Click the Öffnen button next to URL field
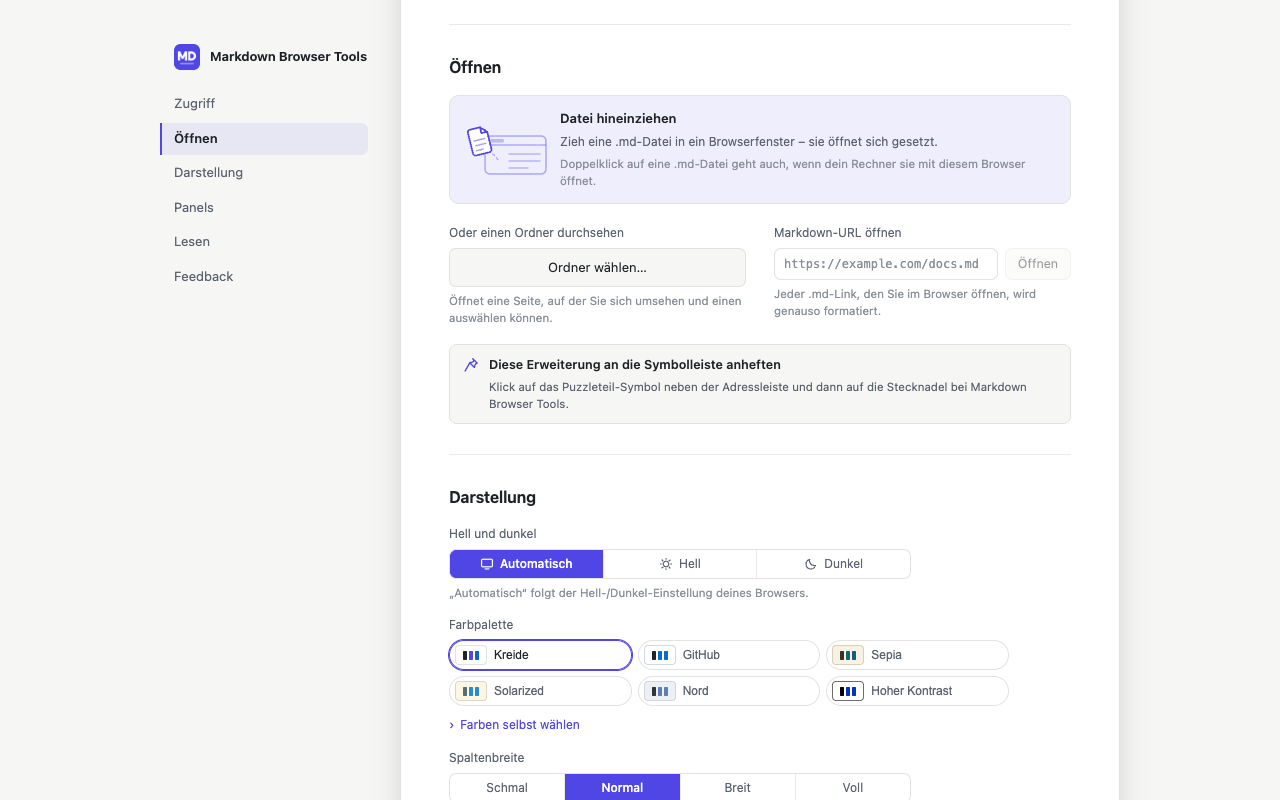1280x800 pixels. point(1038,264)
